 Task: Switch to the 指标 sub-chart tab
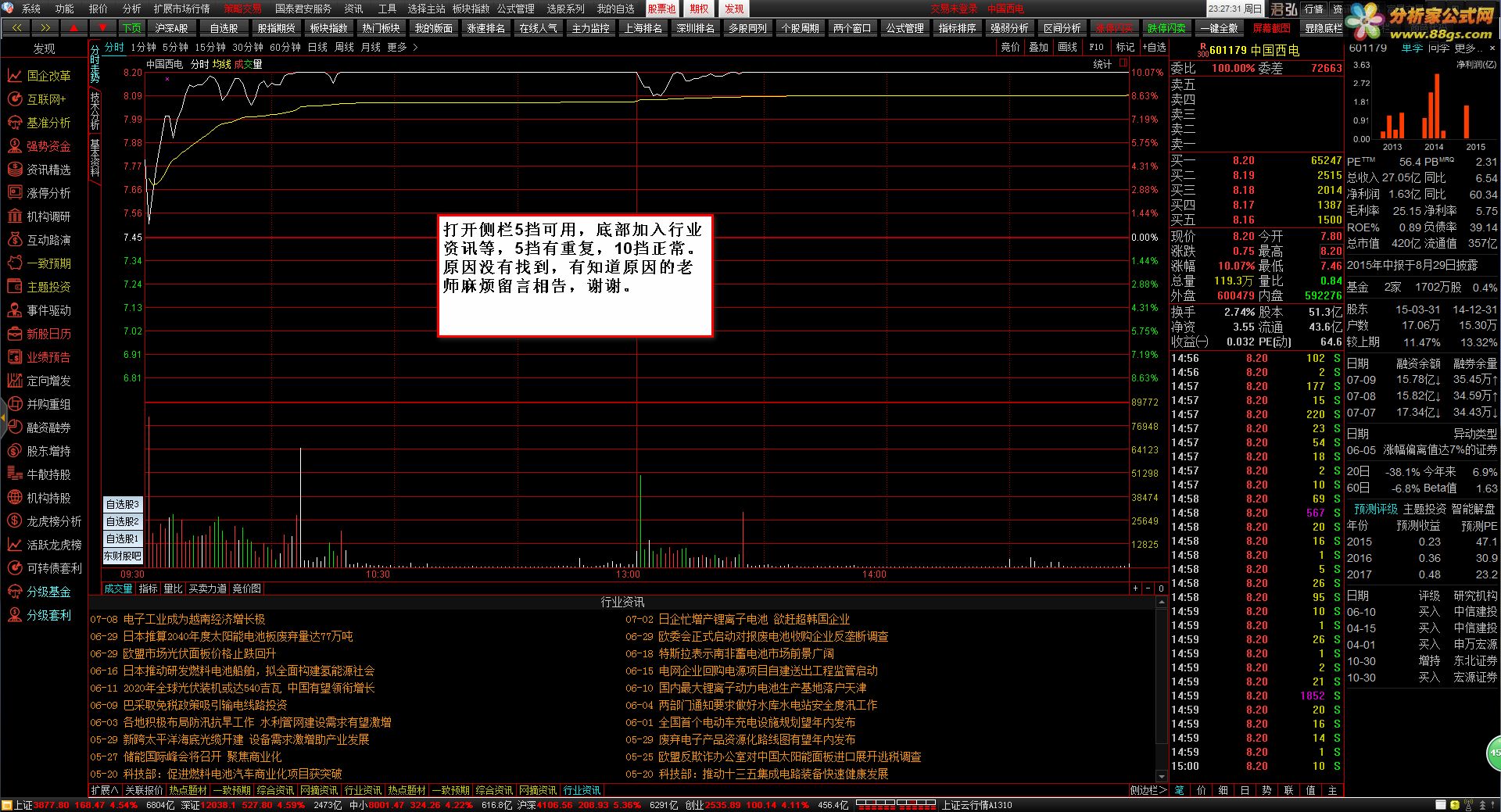[x=149, y=588]
